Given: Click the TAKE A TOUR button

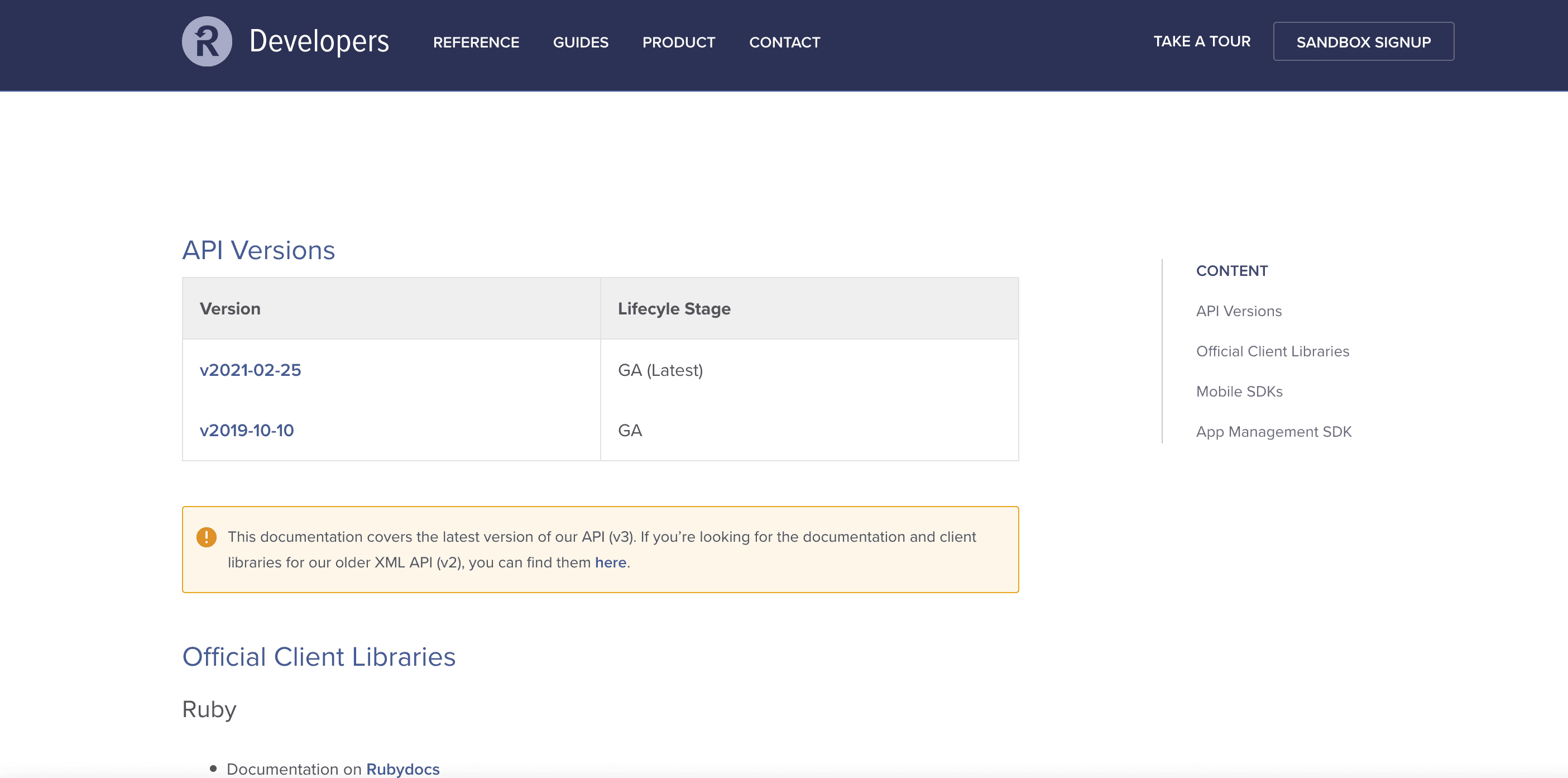Looking at the screenshot, I should (x=1202, y=41).
